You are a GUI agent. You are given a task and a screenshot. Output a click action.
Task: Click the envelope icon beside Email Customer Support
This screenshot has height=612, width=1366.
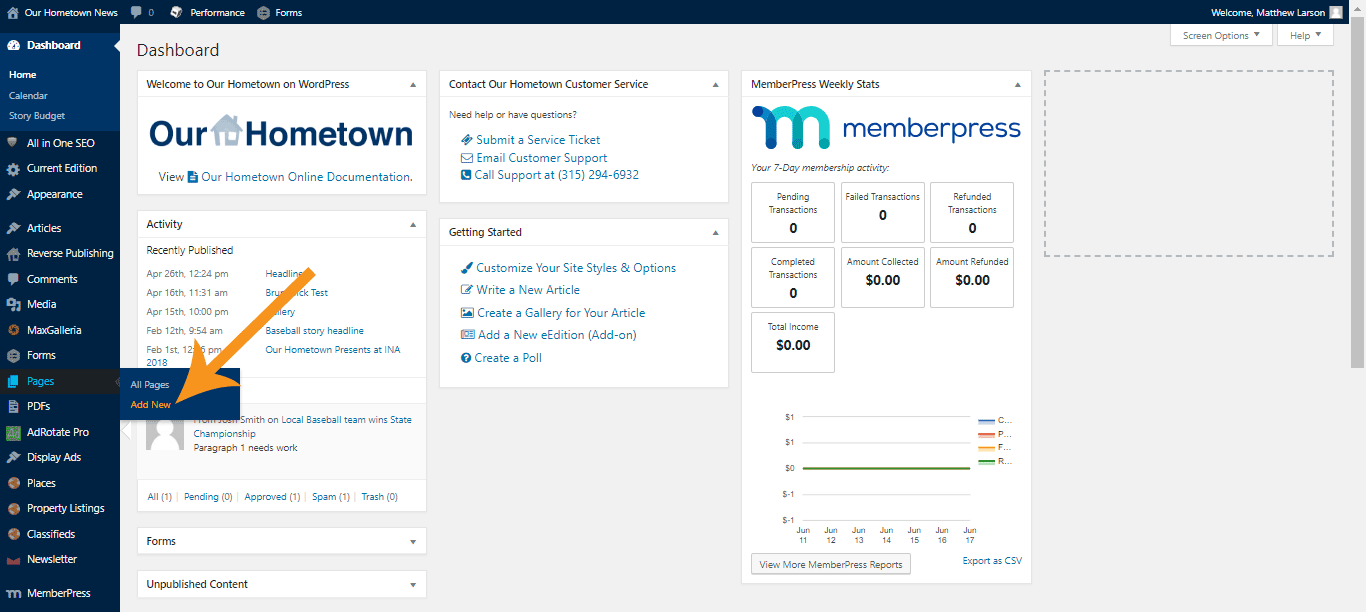[x=467, y=158]
